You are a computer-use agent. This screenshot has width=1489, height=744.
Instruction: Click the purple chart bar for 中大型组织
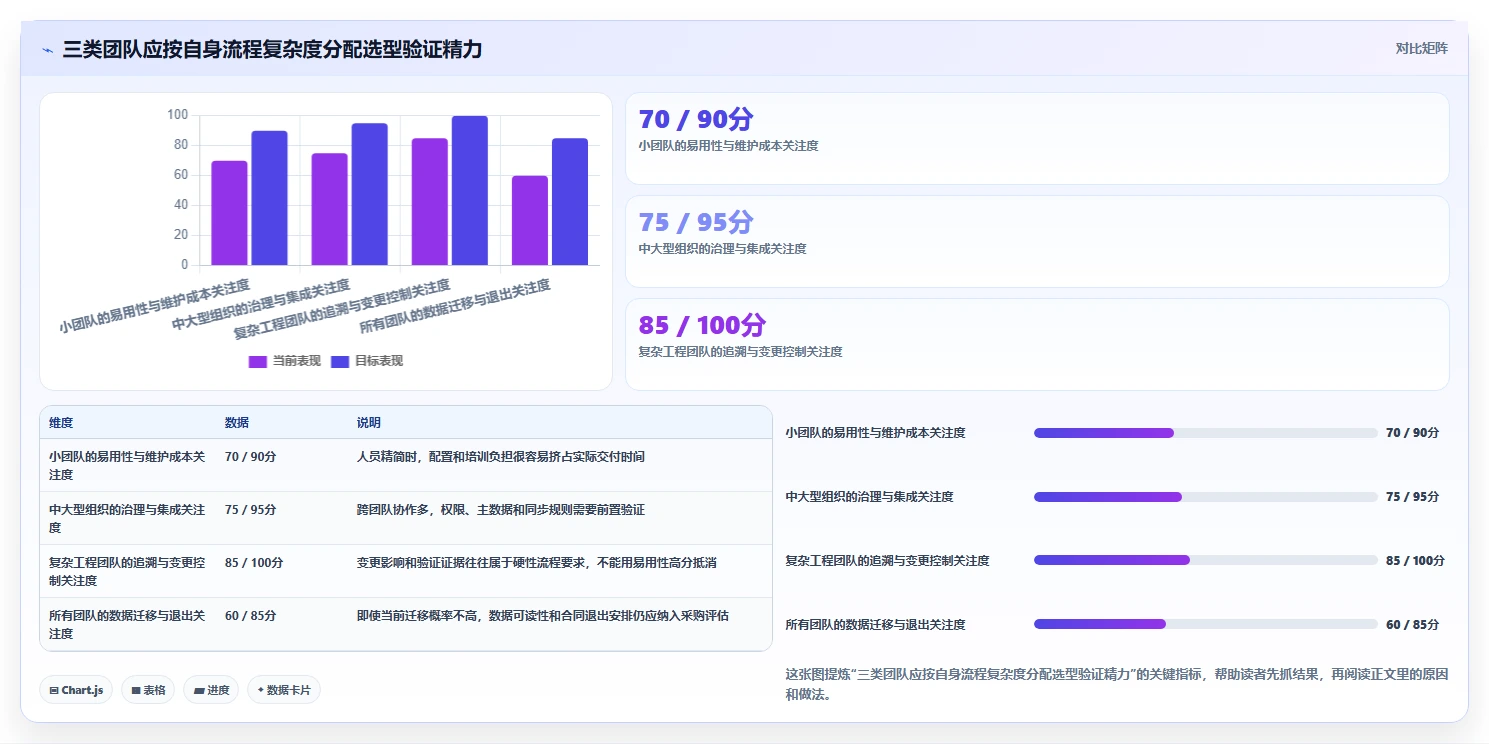coord(330,209)
